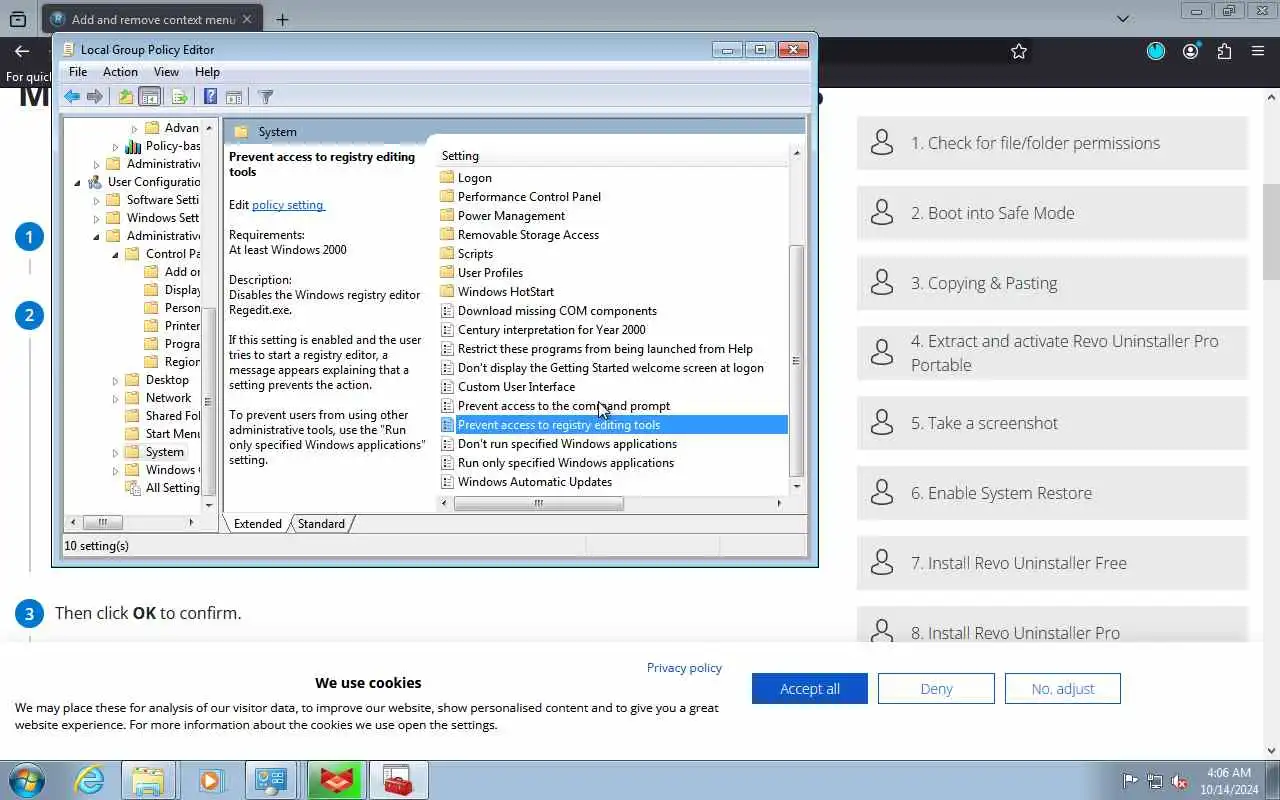Expand the Desktop tree node
This screenshot has width=1280, height=800.
tap(116, 380)
